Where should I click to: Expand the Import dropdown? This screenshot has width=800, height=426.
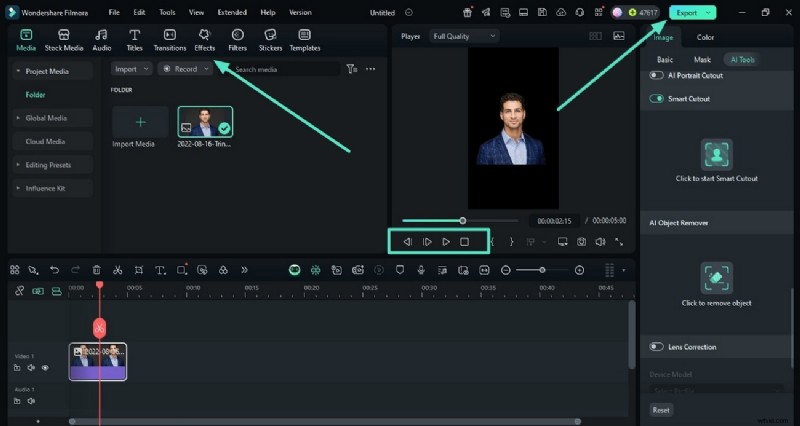(131, 69)
